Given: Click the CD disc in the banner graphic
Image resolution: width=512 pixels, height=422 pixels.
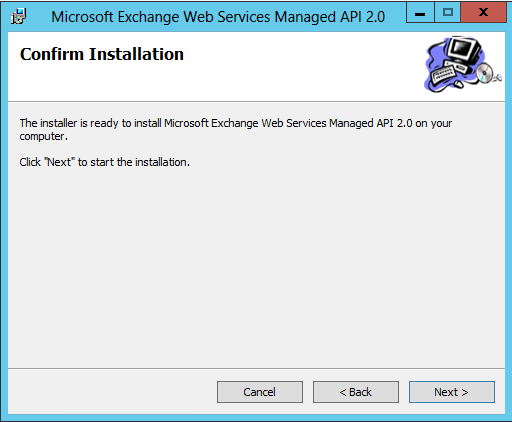Looking at the screenshot, I should click(x=484, y=72).
